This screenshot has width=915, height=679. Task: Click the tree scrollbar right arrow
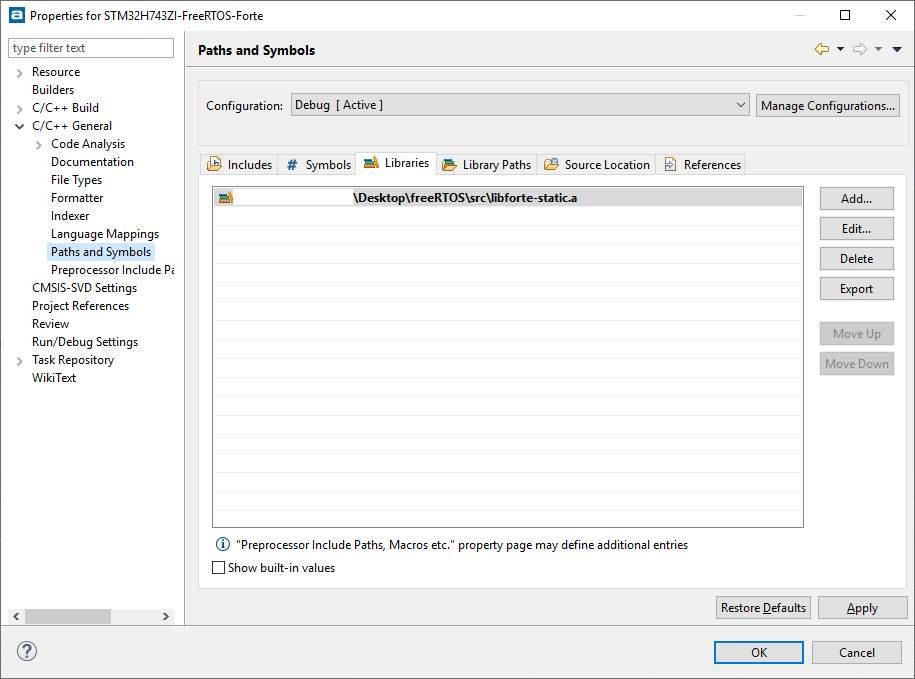pos(166,616)
